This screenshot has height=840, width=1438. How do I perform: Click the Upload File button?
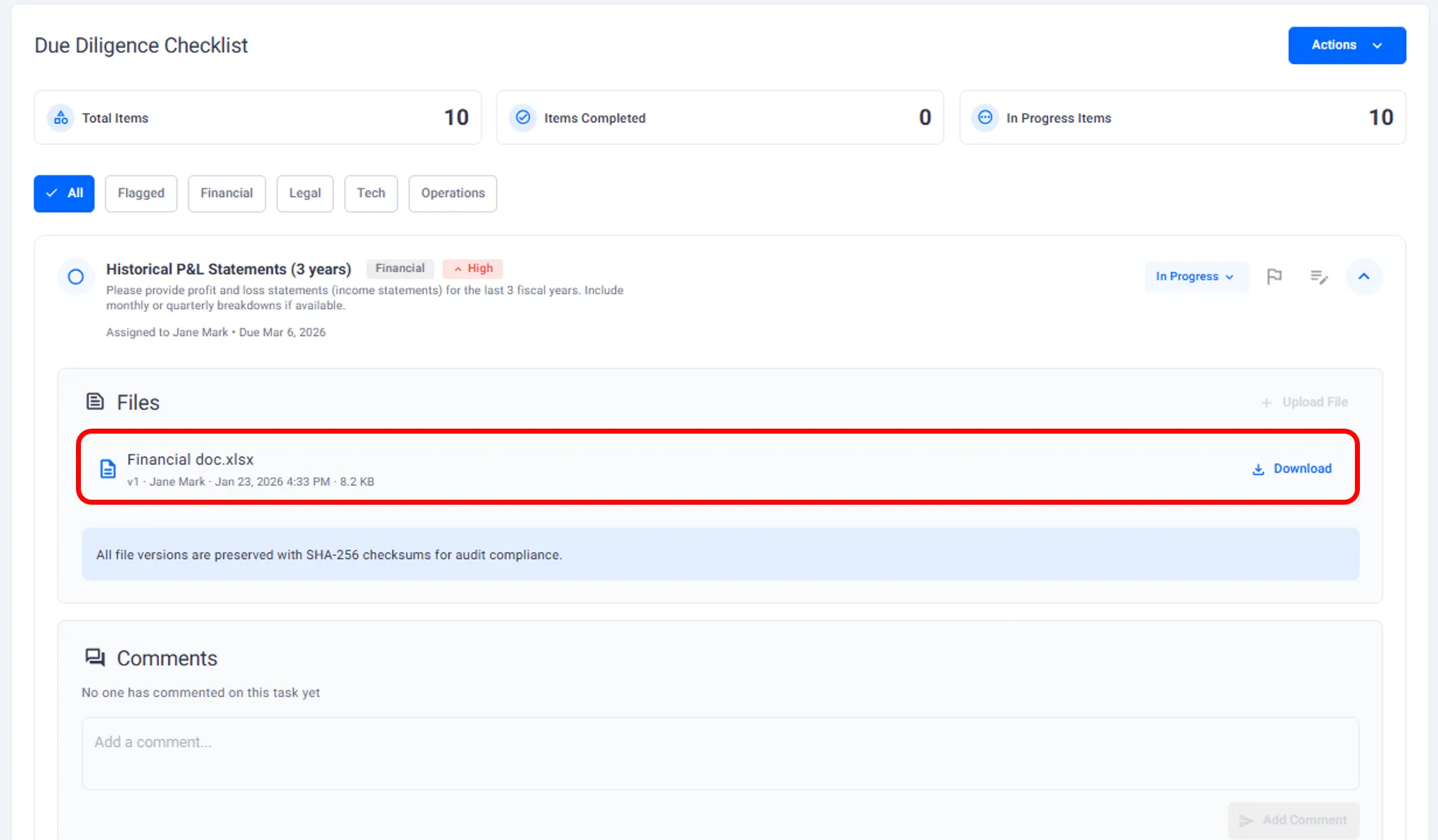pos(1305,402)
